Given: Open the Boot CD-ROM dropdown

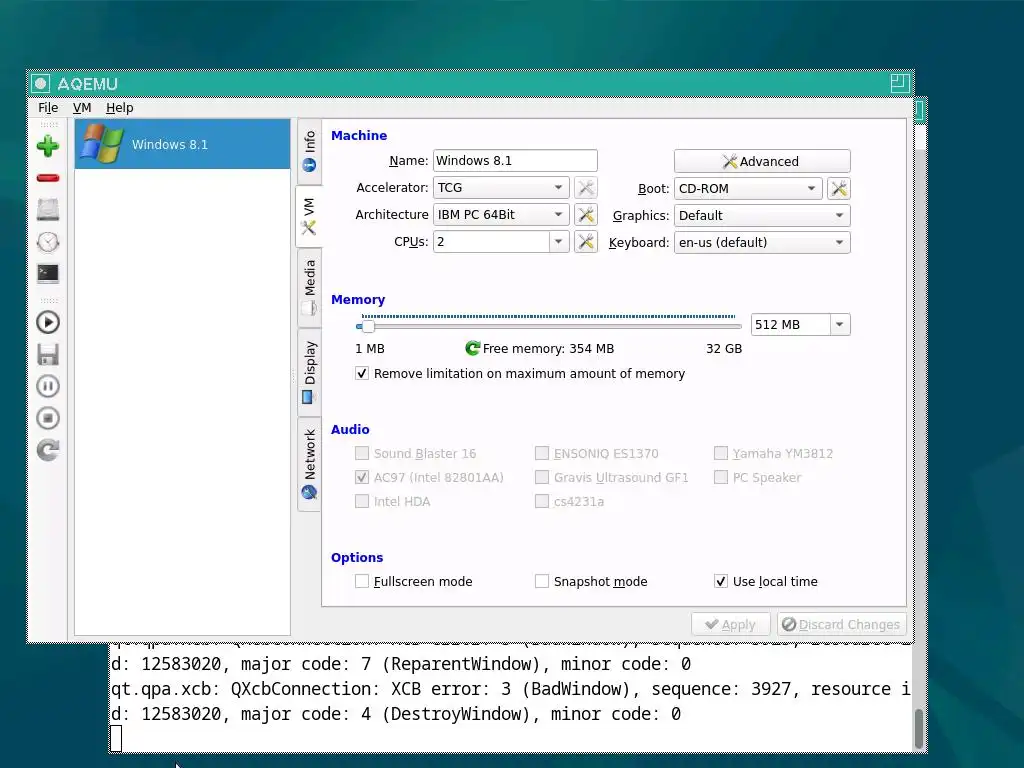Looking at the screenshot, I should coord(748,189).
